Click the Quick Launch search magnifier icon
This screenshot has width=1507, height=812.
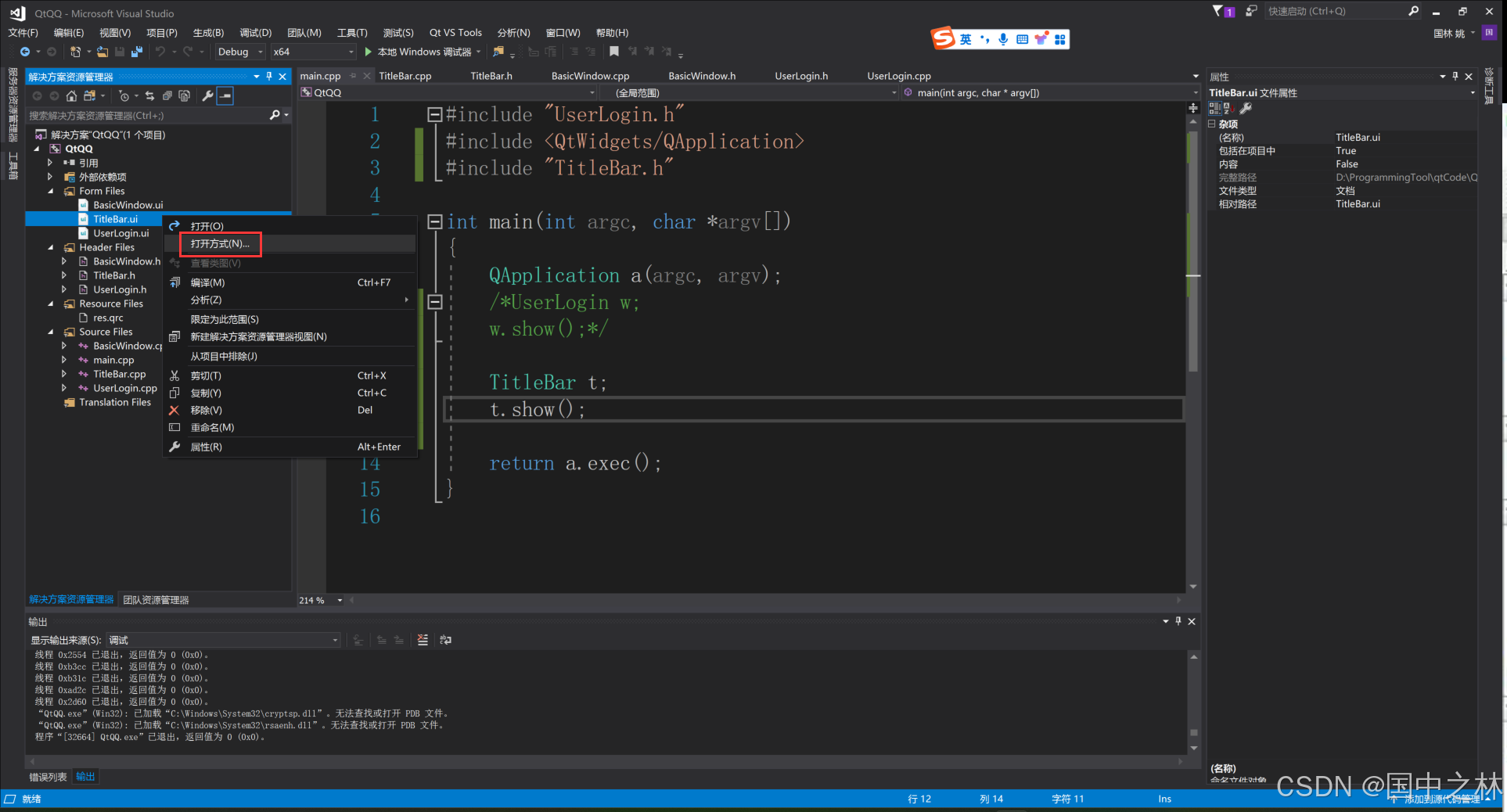click(1413, 11)
